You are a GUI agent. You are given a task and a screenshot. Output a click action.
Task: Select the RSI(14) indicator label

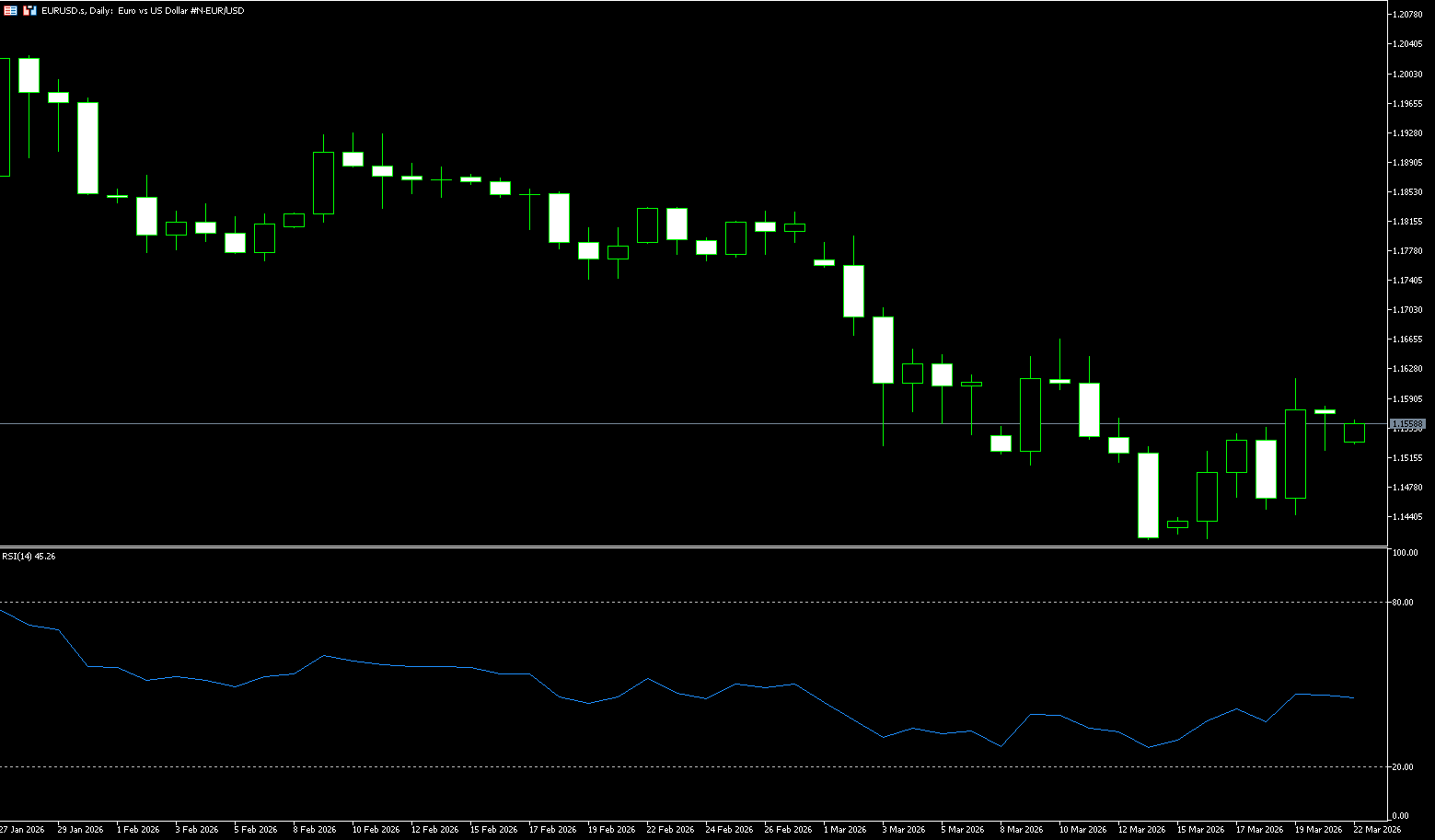[29, 557]
